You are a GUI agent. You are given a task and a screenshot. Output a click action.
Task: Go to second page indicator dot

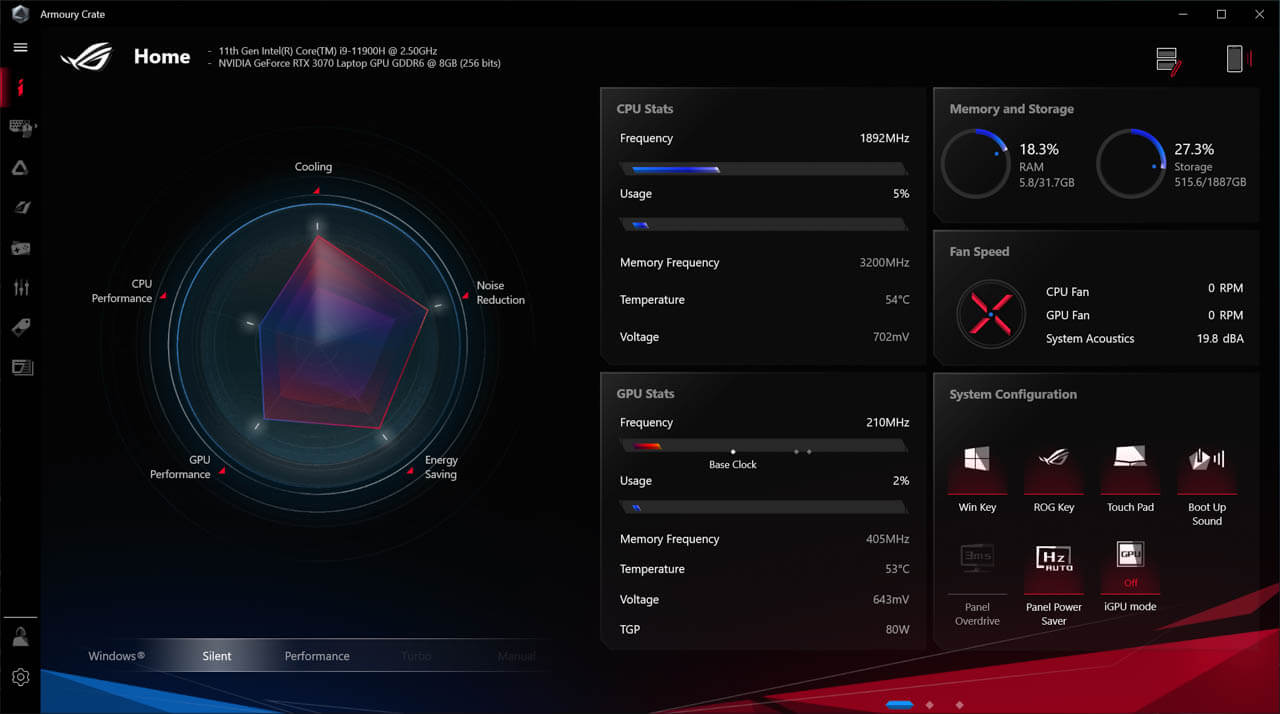coord(930,705)
